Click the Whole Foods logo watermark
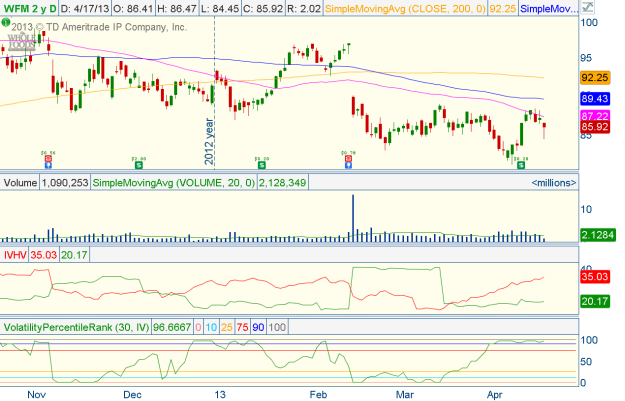 [x=20, y=44]
